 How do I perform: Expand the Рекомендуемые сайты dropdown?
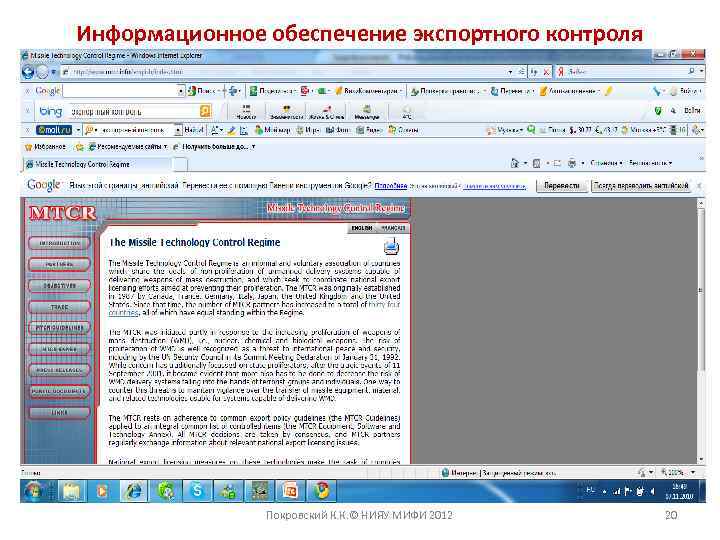point(165,146)
